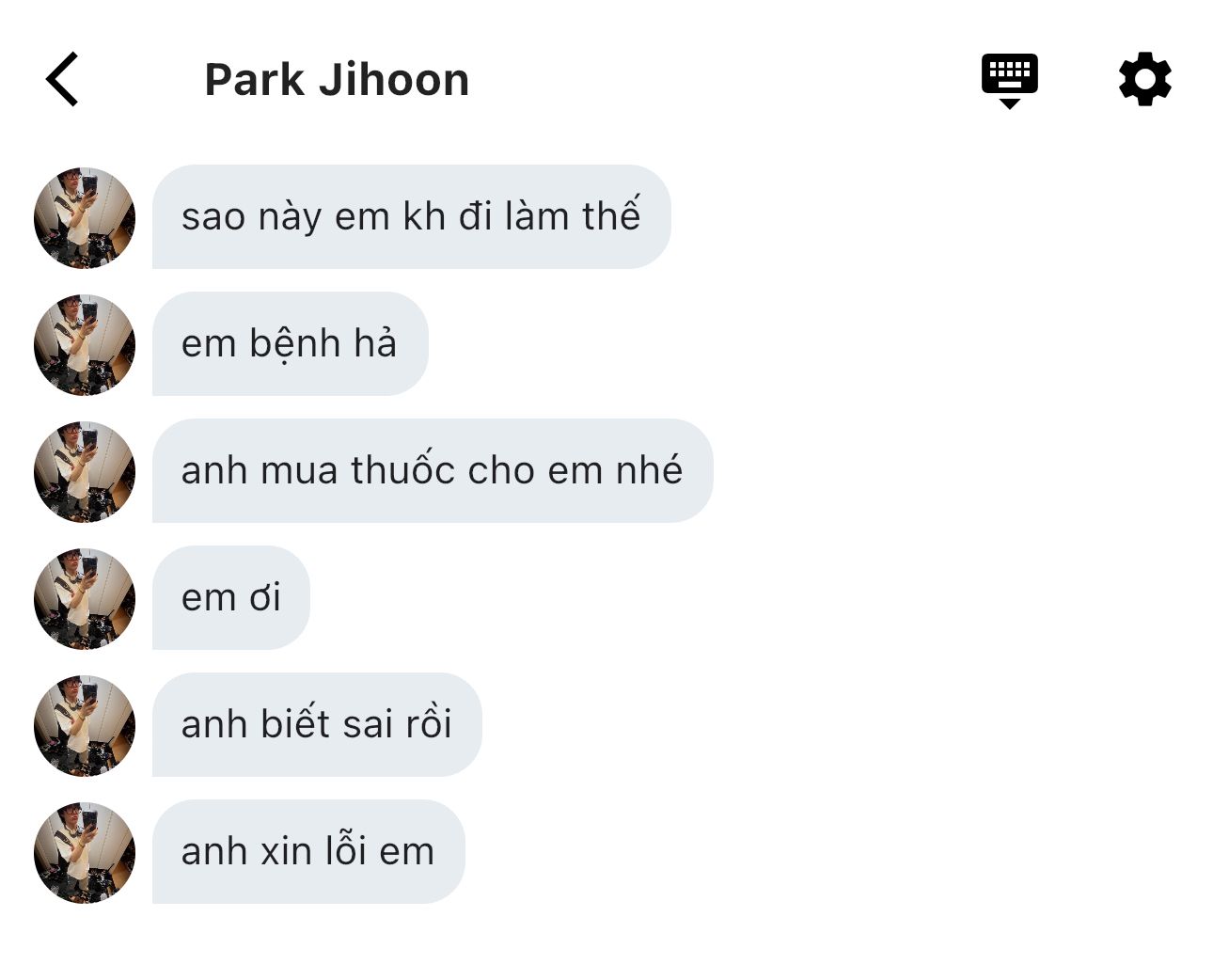The image size is (1213, 980).
Task: Tap avatar beside "anh biết sai rồi"
Action: (85, 725)
